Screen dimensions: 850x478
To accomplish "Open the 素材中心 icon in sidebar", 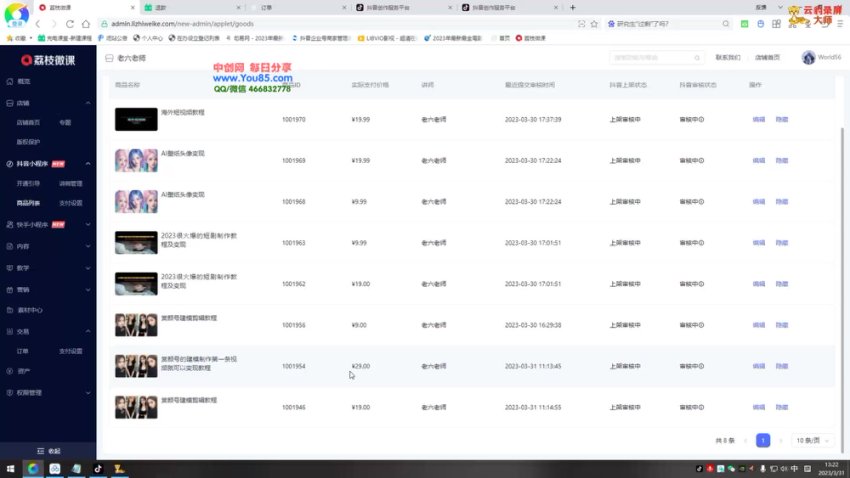I will coord(10,310).
